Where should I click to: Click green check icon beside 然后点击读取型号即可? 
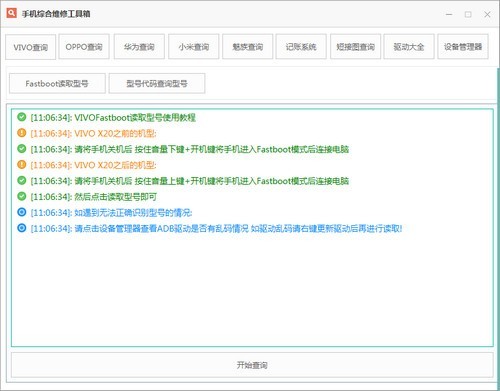point(22,196)
